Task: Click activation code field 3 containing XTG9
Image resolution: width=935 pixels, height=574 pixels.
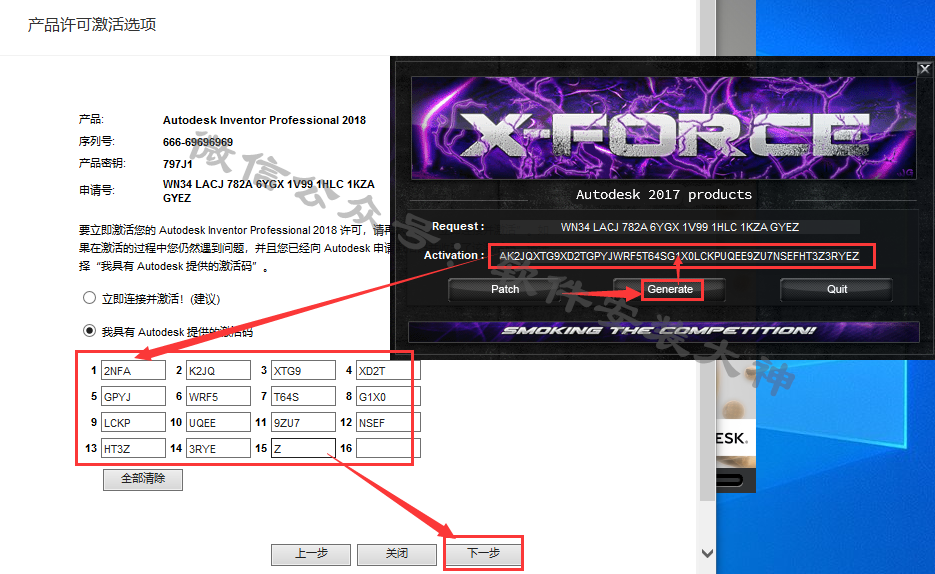Action: coord(303,370)
